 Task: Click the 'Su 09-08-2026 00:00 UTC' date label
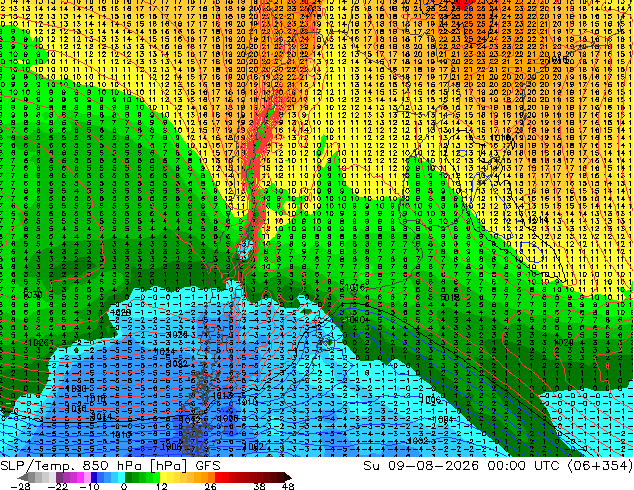(x=461, y=465)
